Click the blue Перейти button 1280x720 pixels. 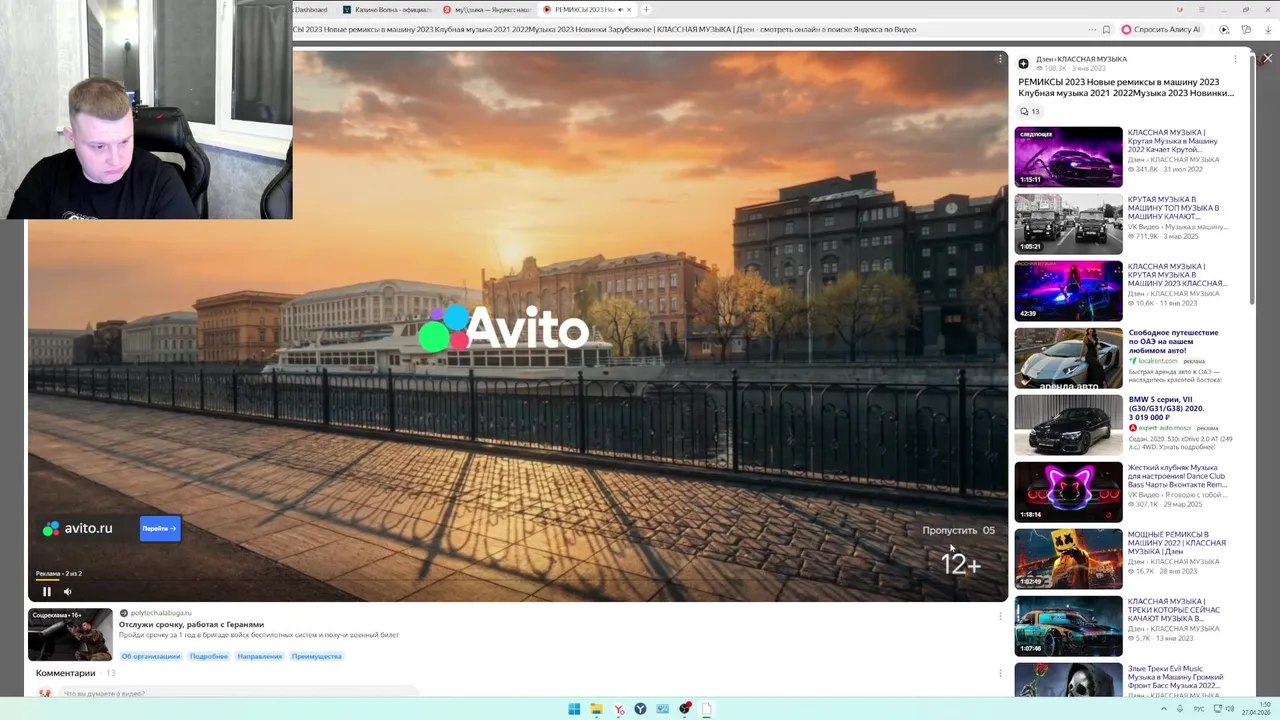pos(159,528)
